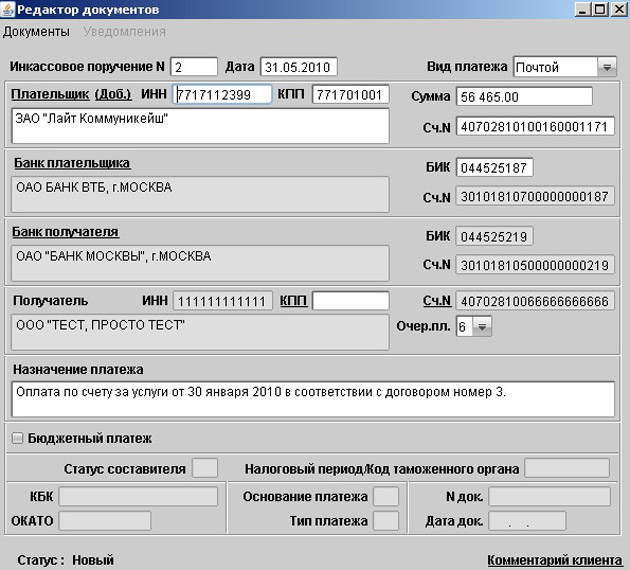Click the Статус составителя field
The height and width of the screenshot is (570, 630).
click(205, 468)
